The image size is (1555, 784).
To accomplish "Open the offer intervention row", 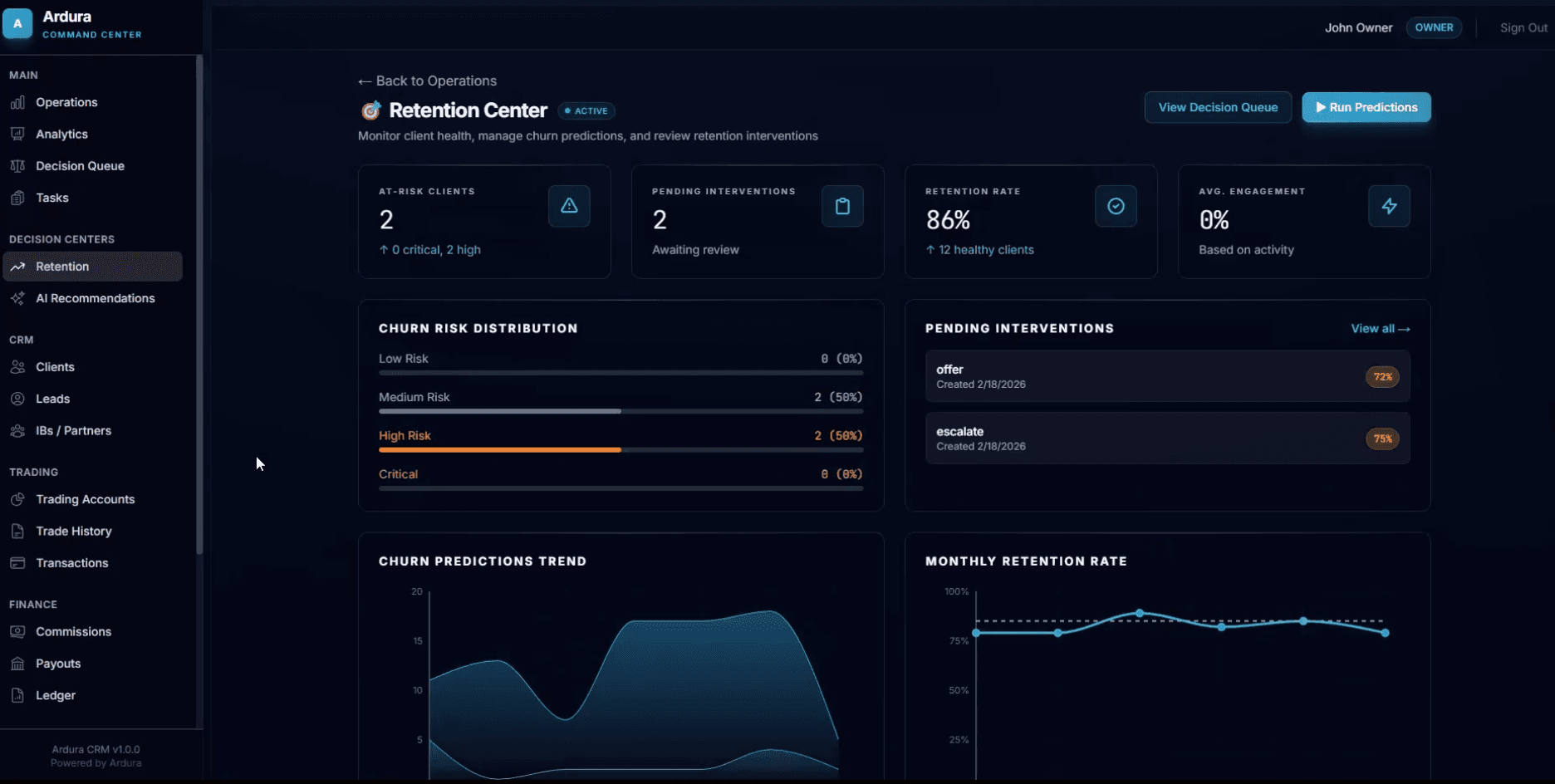I will (x=1167, y=376).
